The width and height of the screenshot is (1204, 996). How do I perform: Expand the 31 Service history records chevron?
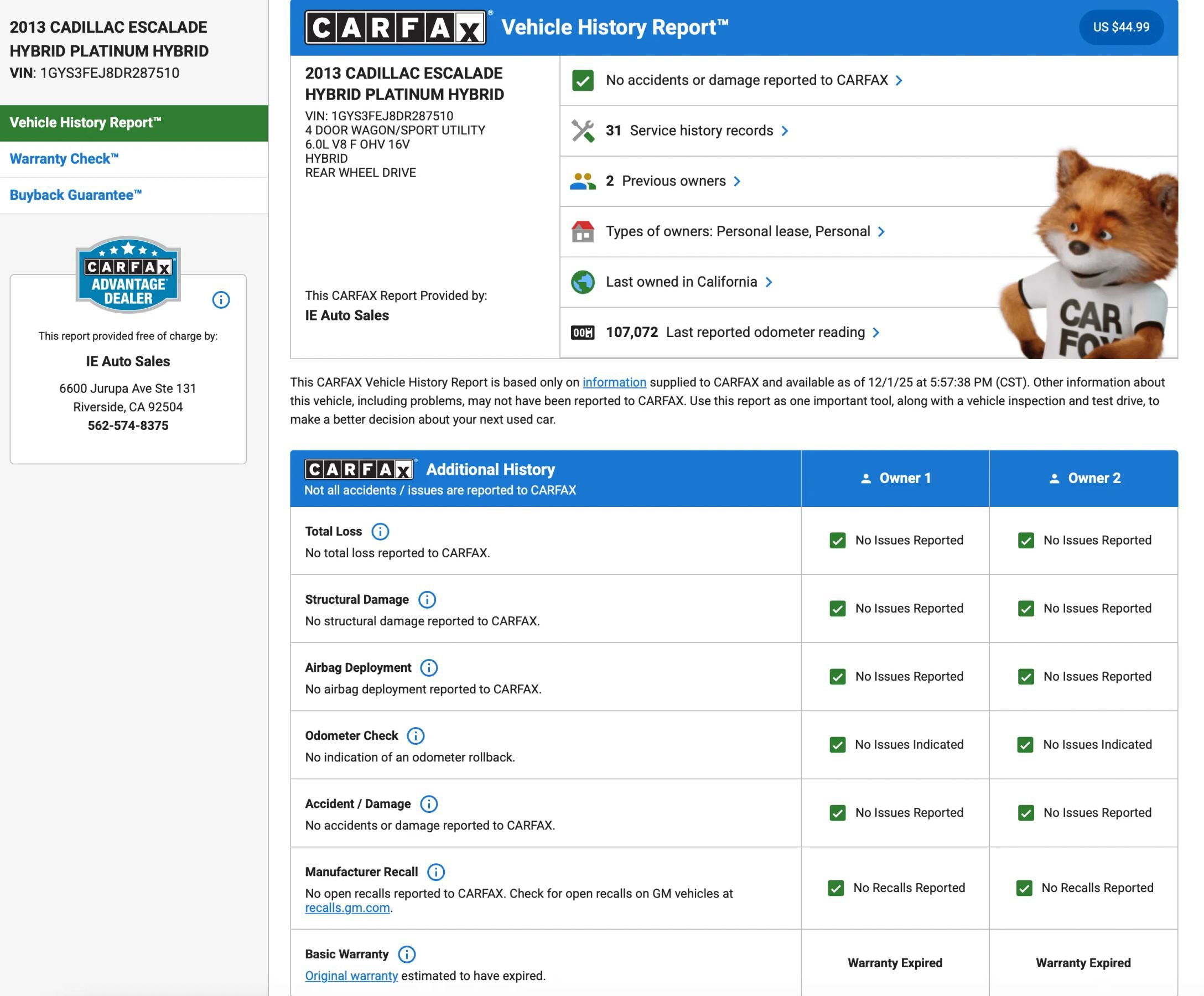click(785, 131)
